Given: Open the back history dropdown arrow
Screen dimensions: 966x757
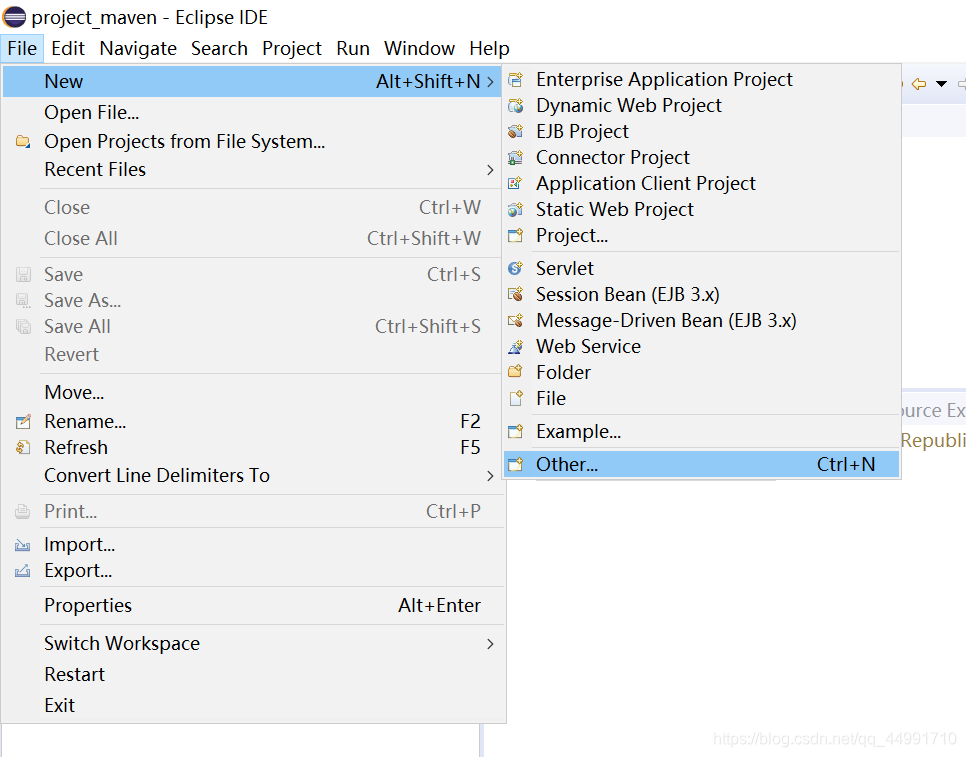Looking at the screenshot, I should pyautogui.click(x=941, y=84).
